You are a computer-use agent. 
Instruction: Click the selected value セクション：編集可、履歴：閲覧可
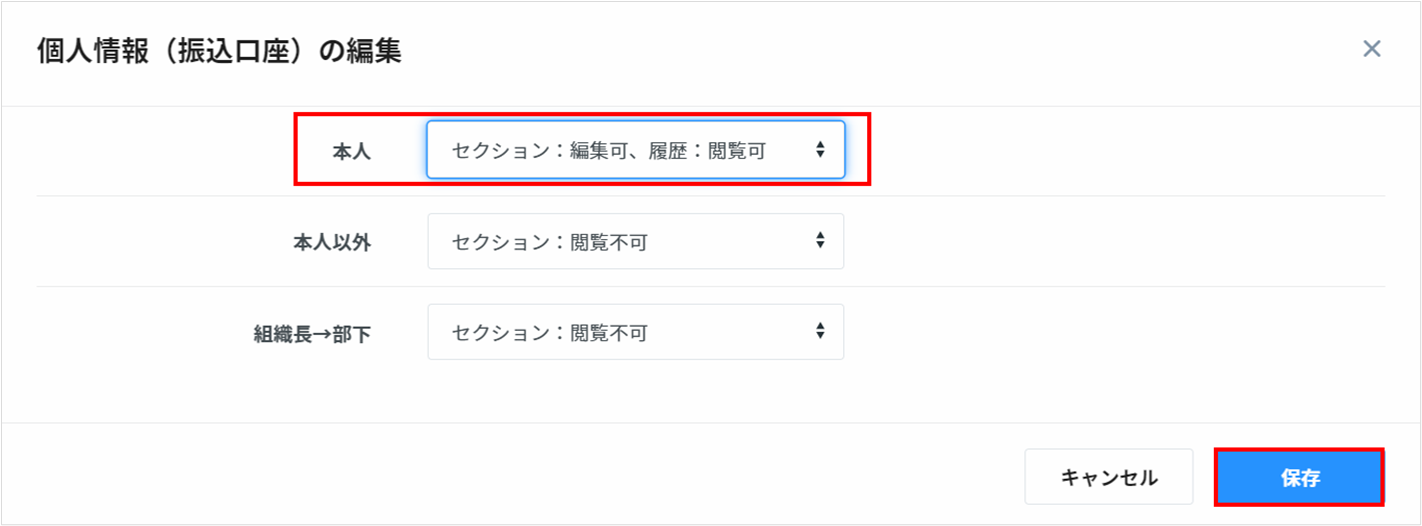tap(608, 151)
